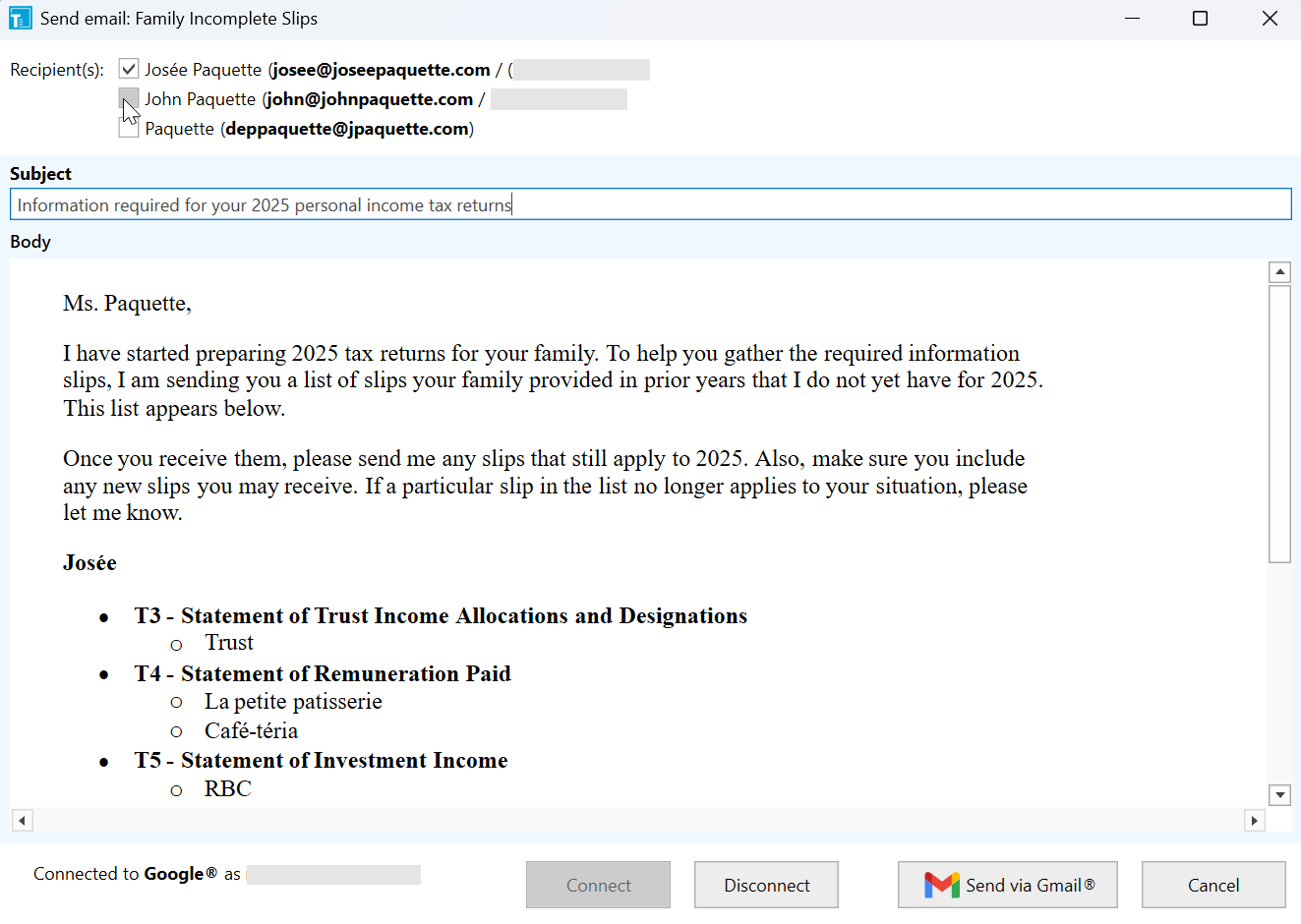This screenshot has height=924, width=1301.
Task: Click the left arrow of the horizontal scrollbar
Action: [22, 820]
